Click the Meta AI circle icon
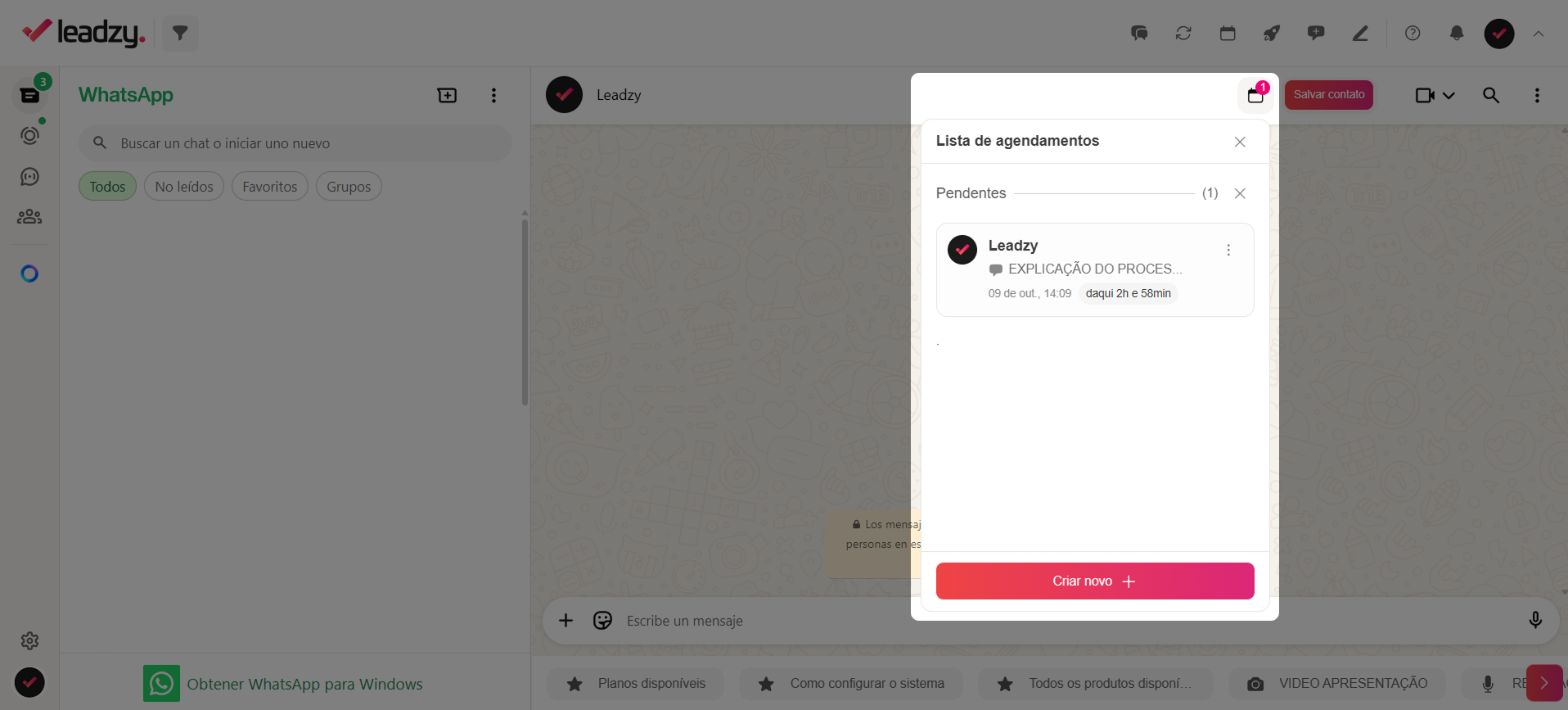The image size is (1568, 710). pyautogui.click(x=29, y=274)
